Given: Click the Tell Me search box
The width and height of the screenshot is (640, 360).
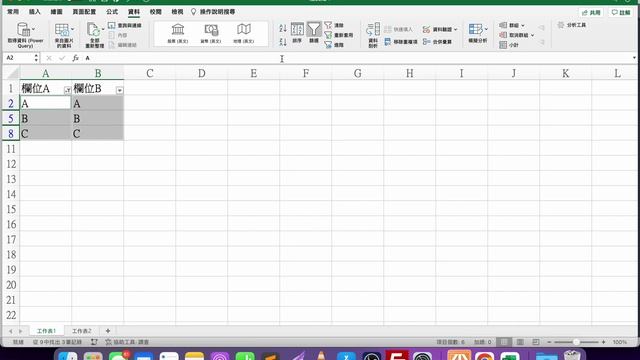Looking at the screenshot, I should [213, 12].
